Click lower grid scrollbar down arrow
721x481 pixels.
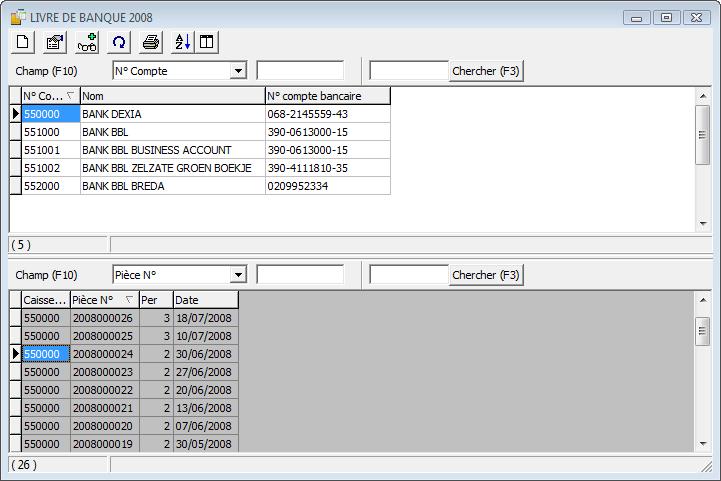point(703,443)
